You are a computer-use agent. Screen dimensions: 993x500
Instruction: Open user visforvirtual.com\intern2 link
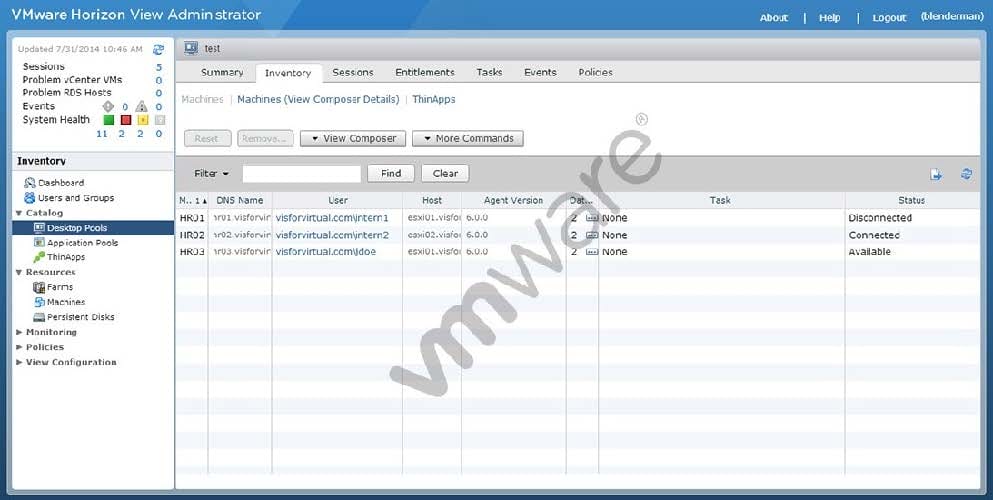click(332, 235)
